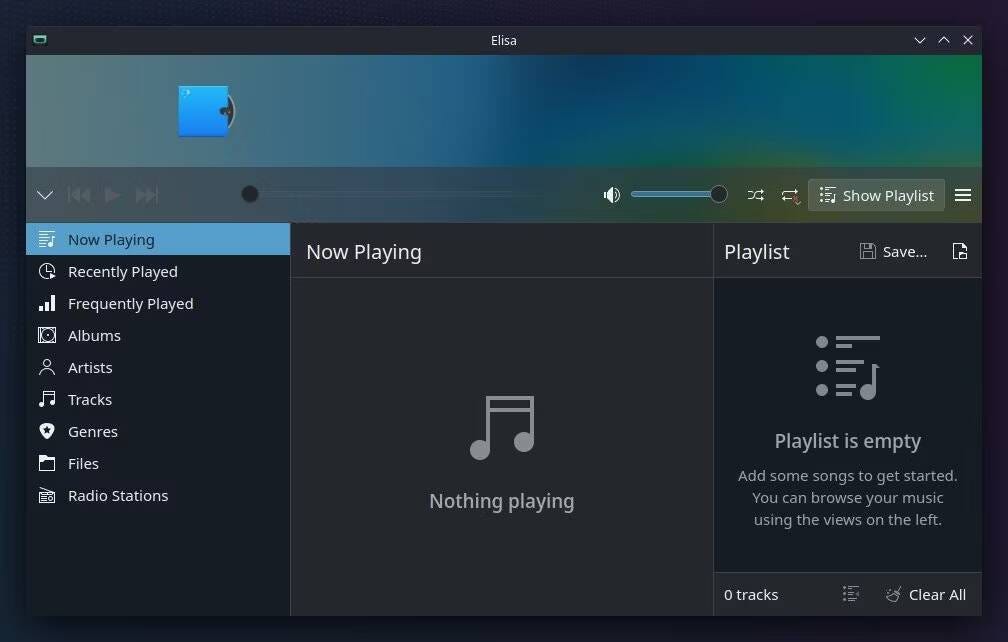Enable shuffle playback

[756, 195]
